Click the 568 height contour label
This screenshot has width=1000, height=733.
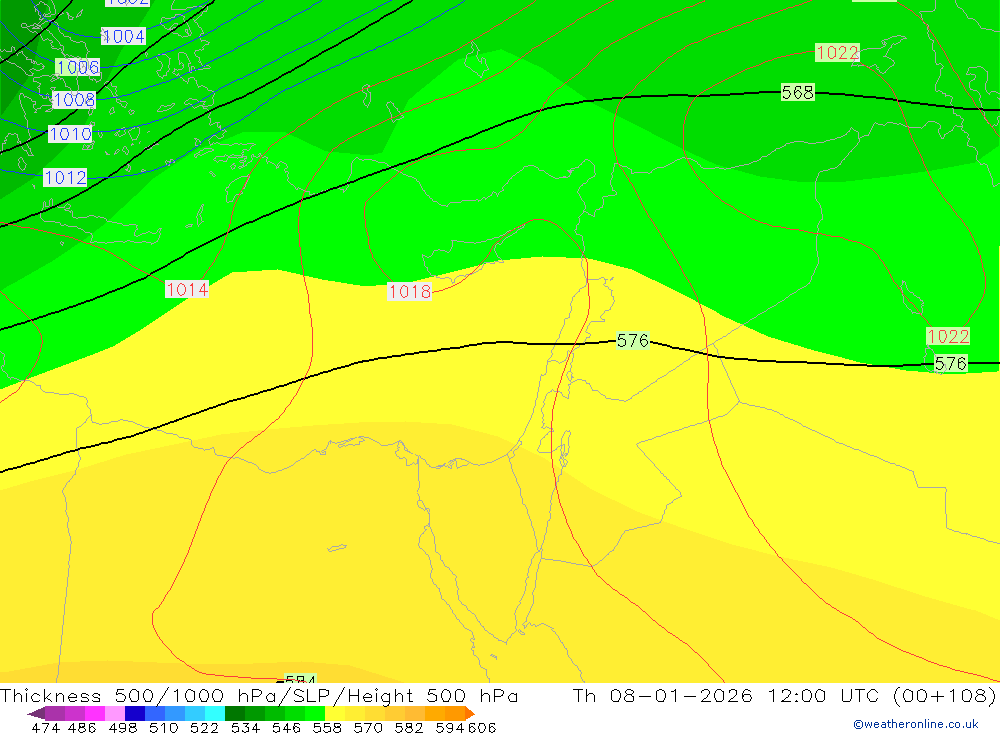pos(798,93)
